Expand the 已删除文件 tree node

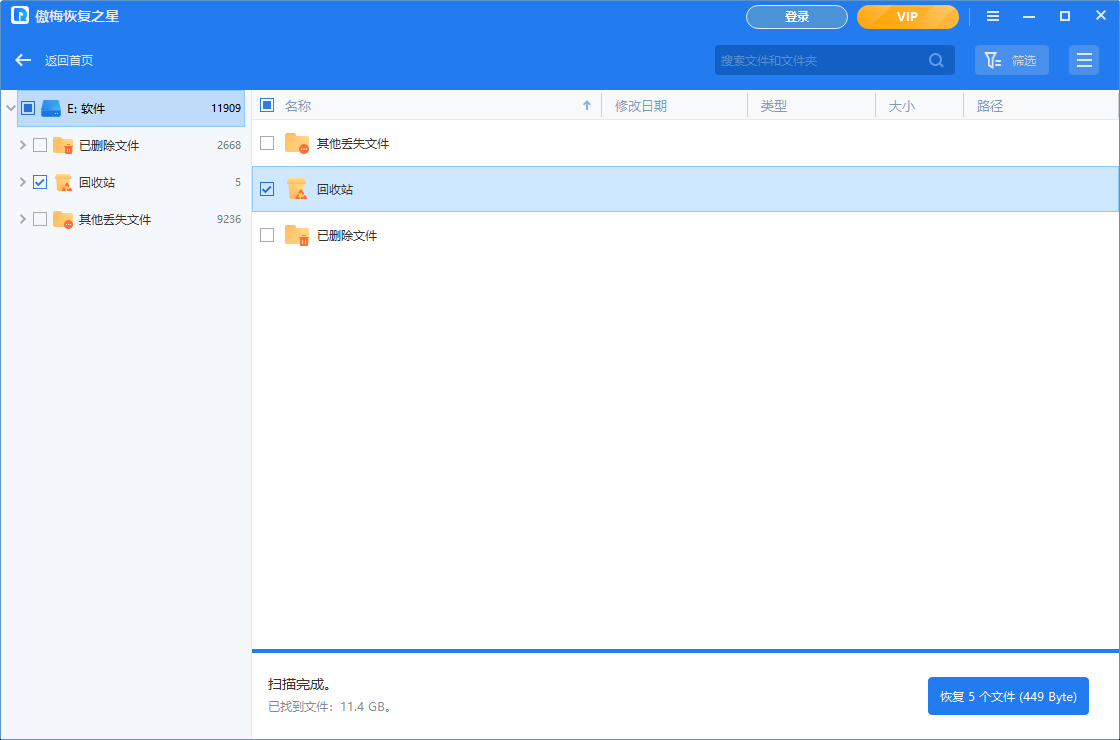pos(23,145)
